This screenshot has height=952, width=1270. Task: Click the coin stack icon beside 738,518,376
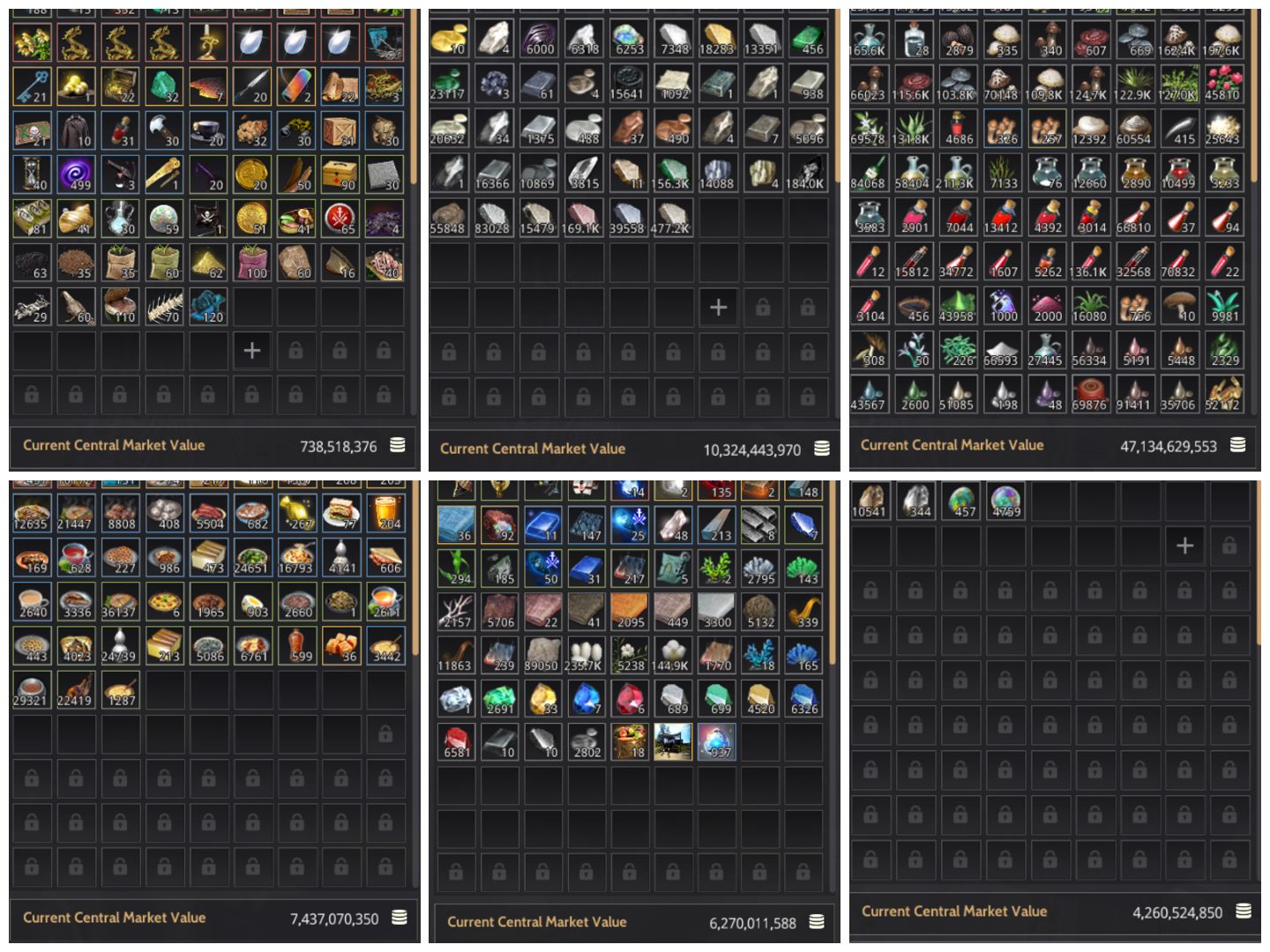398,445
